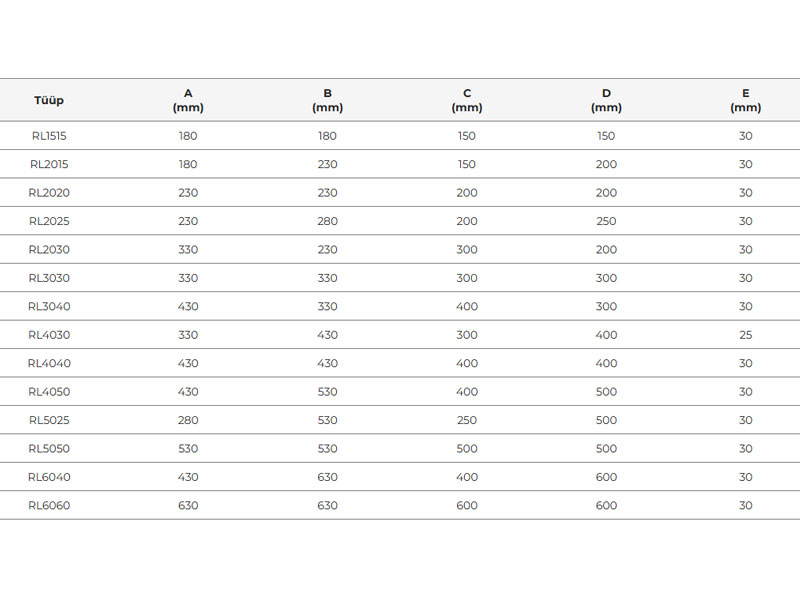Image resolution: width=800 pixels, height=600 pixels.
Task: Click the D value 250 in RL2025 row
Action: point(606,221)
